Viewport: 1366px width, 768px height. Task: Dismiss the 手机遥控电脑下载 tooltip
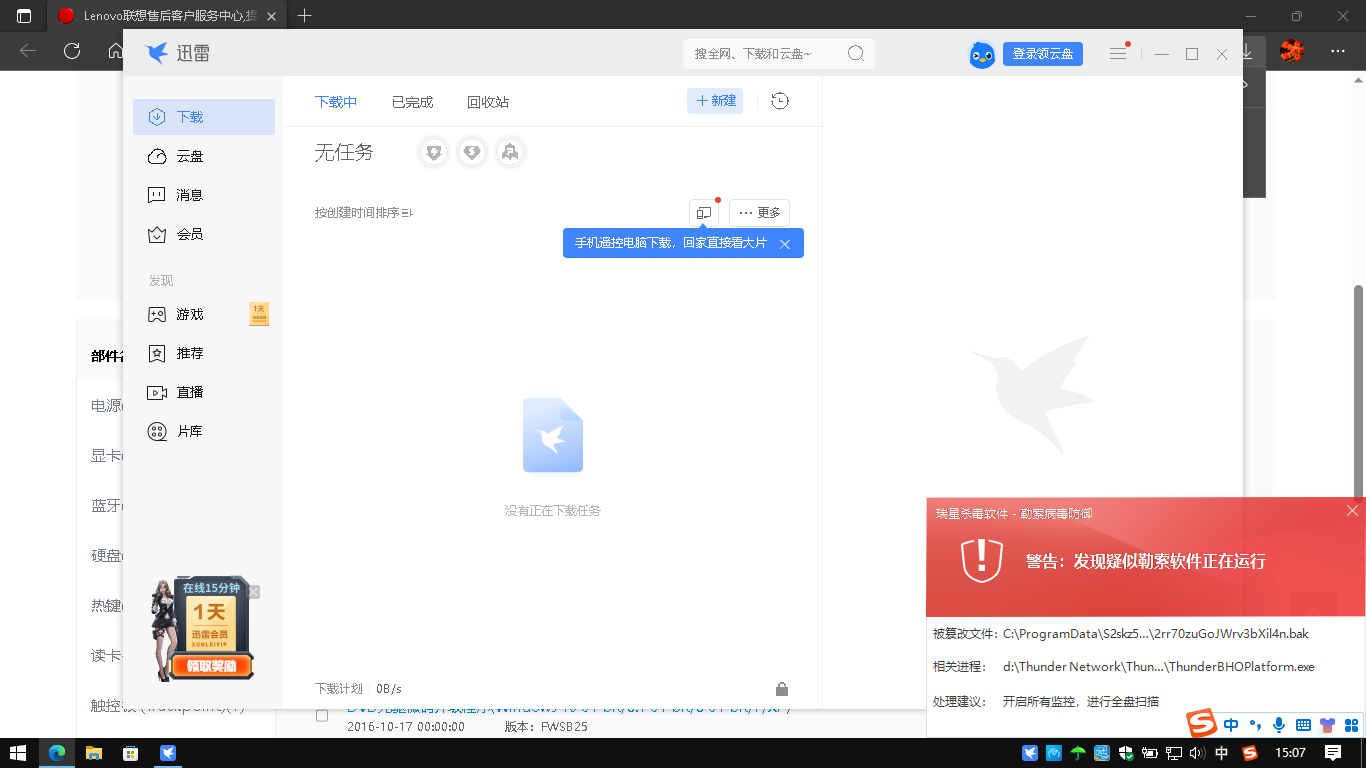[785, 244]
